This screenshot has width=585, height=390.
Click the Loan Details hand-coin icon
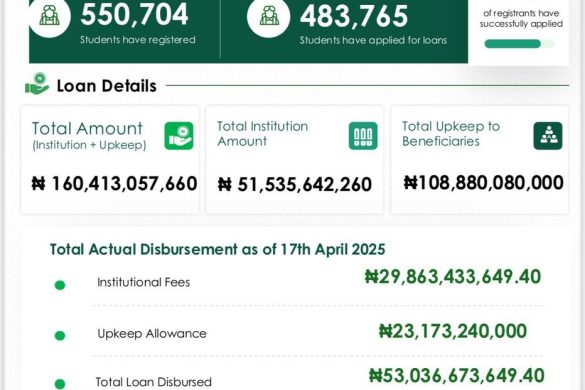37,84
